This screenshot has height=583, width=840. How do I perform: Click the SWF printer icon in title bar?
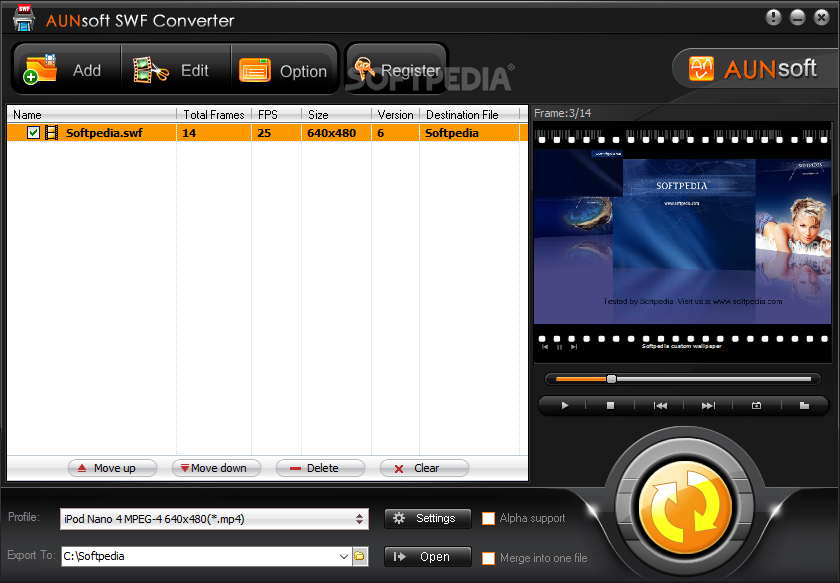tap(24, 18)
